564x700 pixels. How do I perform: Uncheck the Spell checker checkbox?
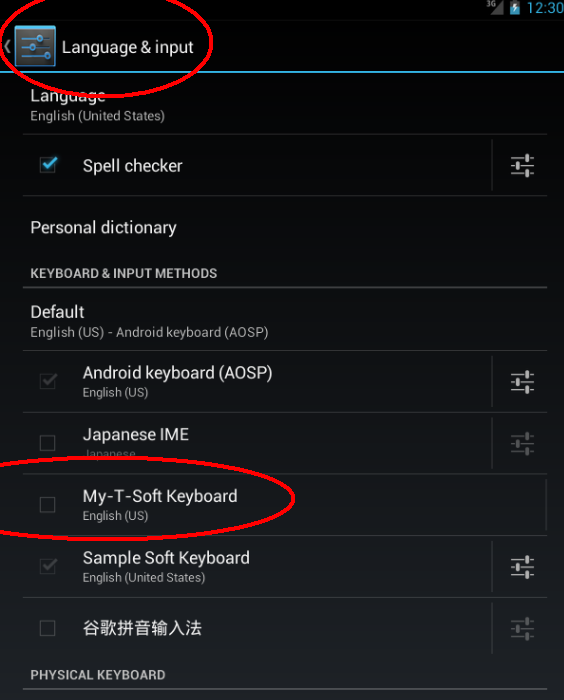[48, 165]
